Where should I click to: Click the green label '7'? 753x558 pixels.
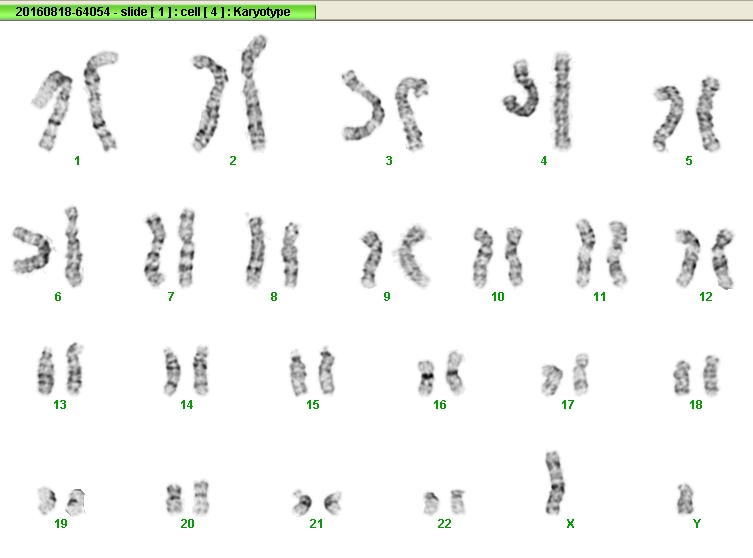click(x=170, y=297)
